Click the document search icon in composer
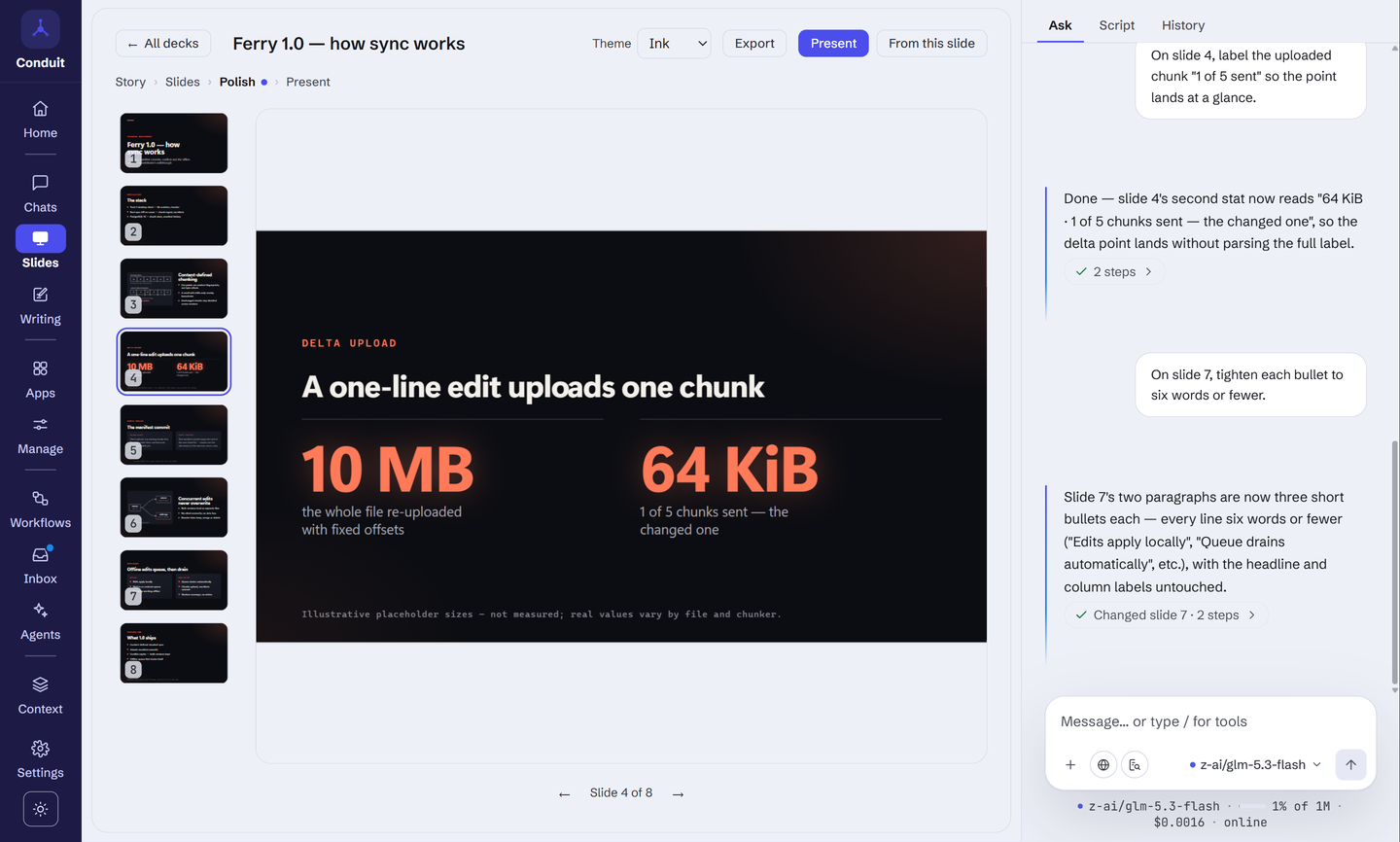 [1135, 764]
